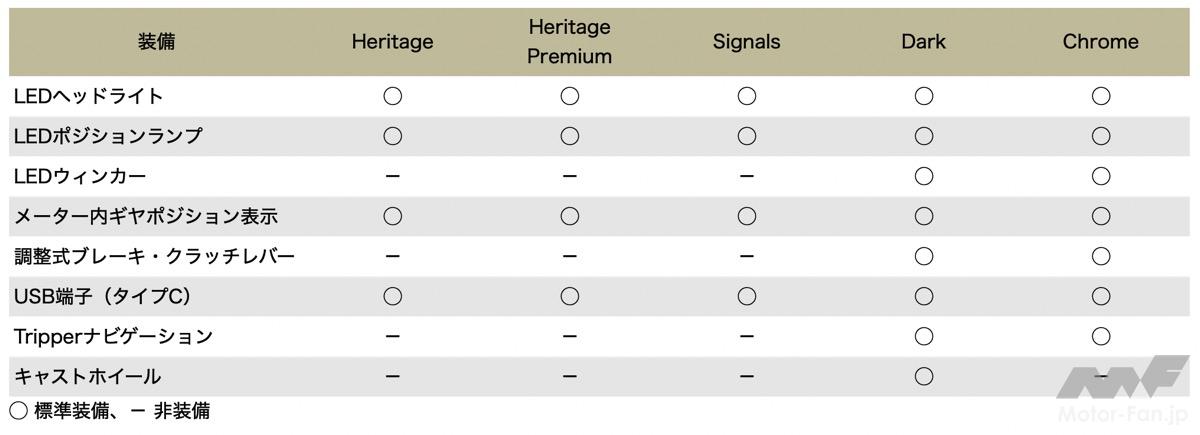Click Tripperナビゲーション circle under Chrome
This screenshot has width=1200, height=435.
point(1100,337)
